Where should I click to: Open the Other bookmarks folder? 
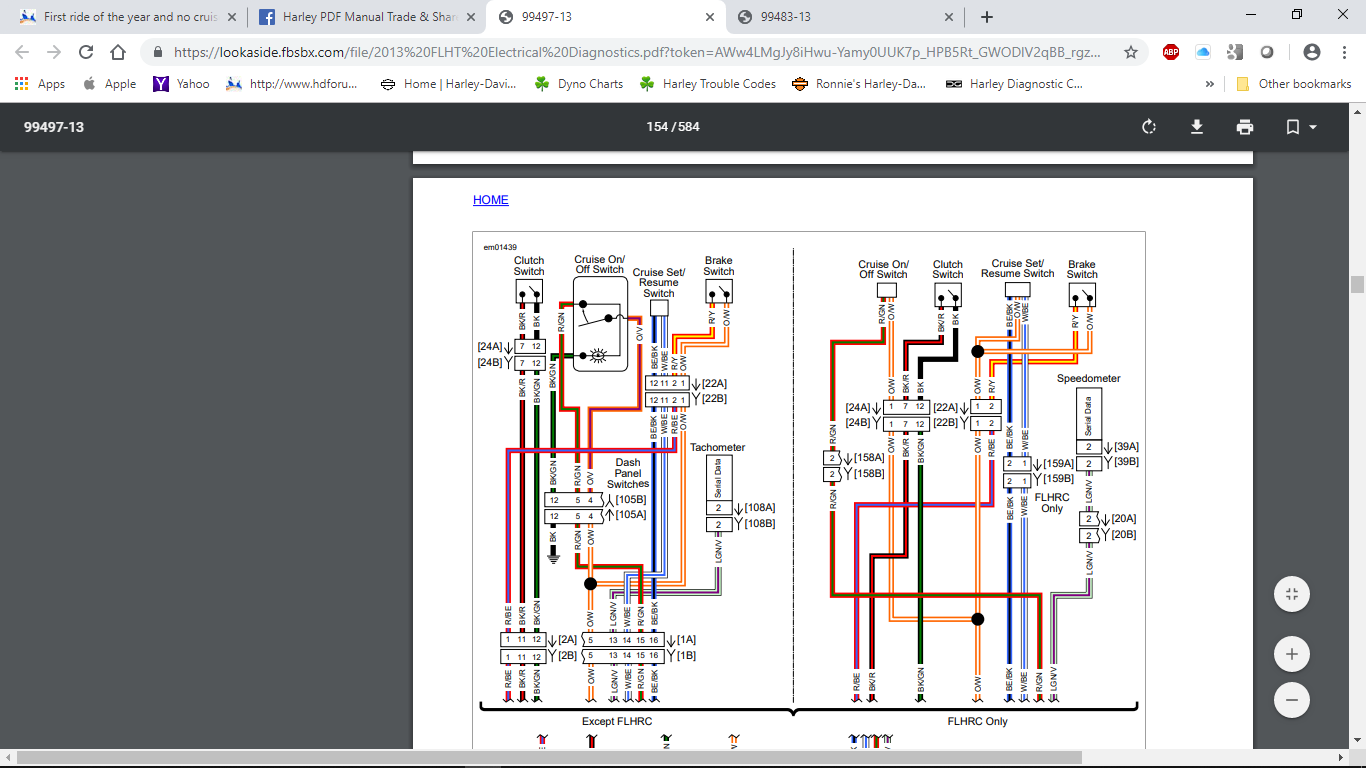click(x=1294, y=84)
